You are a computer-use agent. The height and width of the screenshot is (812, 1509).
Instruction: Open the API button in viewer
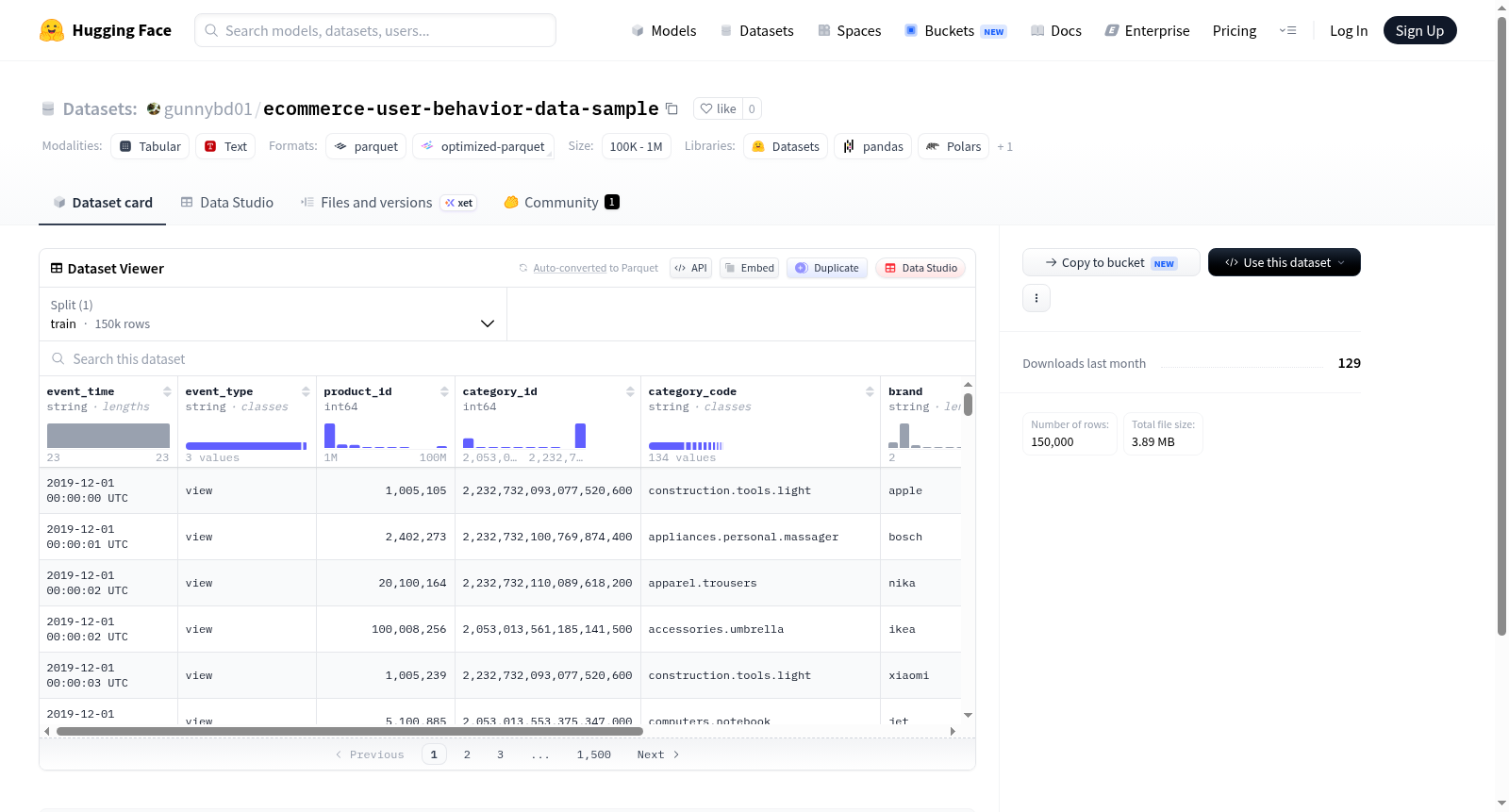tap(690, 268)
